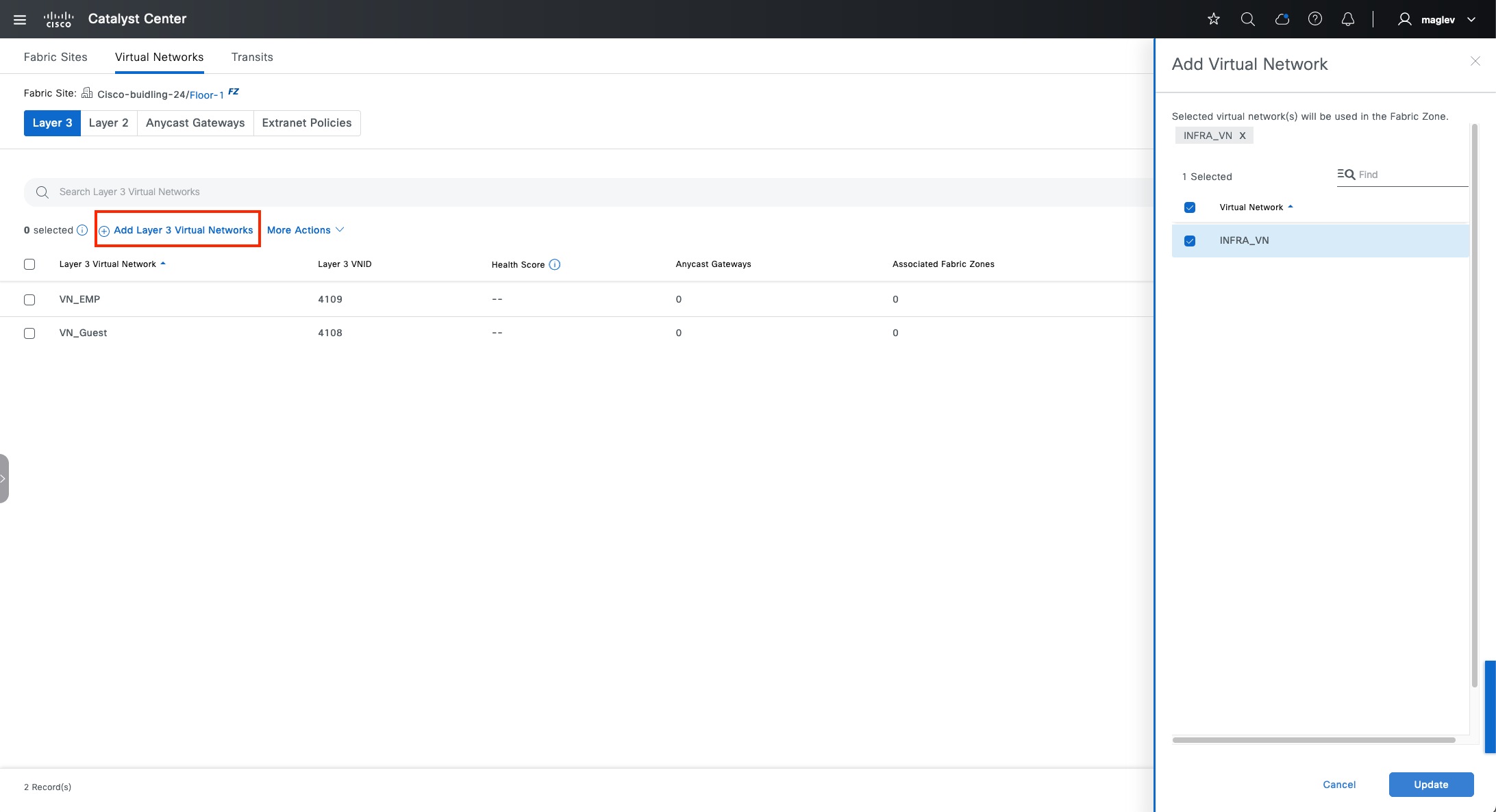Viewport: 1496px width, 812px height.
Task: Open the global search magnifier icon
Action: (1247, 19)
